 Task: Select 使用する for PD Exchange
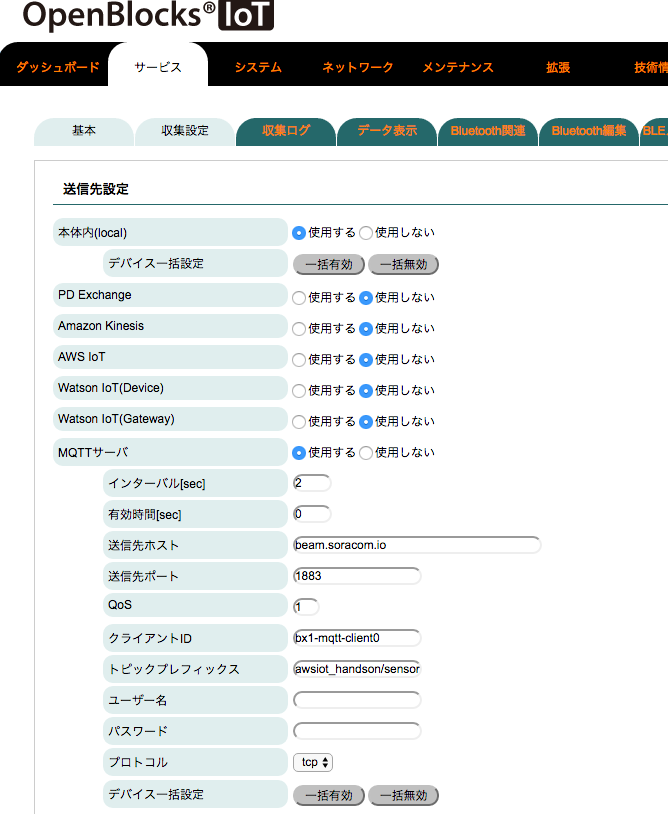298,297
